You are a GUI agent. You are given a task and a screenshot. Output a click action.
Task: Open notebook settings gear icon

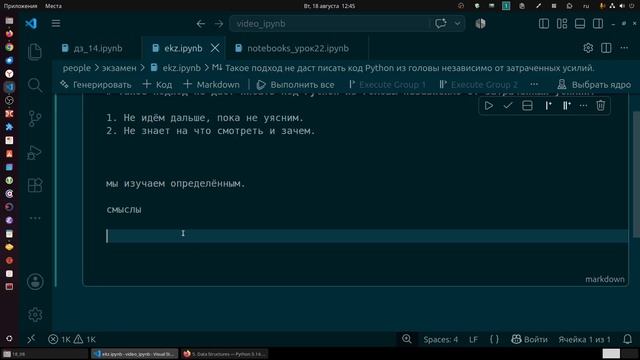click(x=588, y=48)
